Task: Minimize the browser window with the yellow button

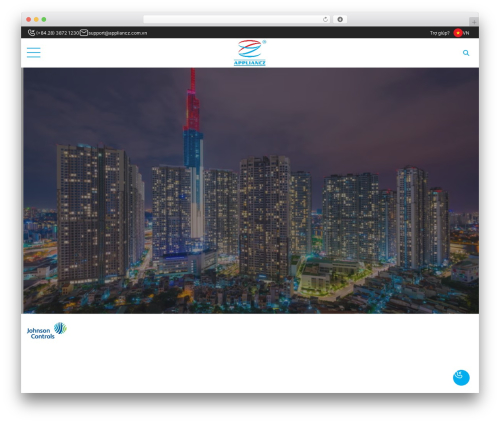Action: tap(36, 19)
